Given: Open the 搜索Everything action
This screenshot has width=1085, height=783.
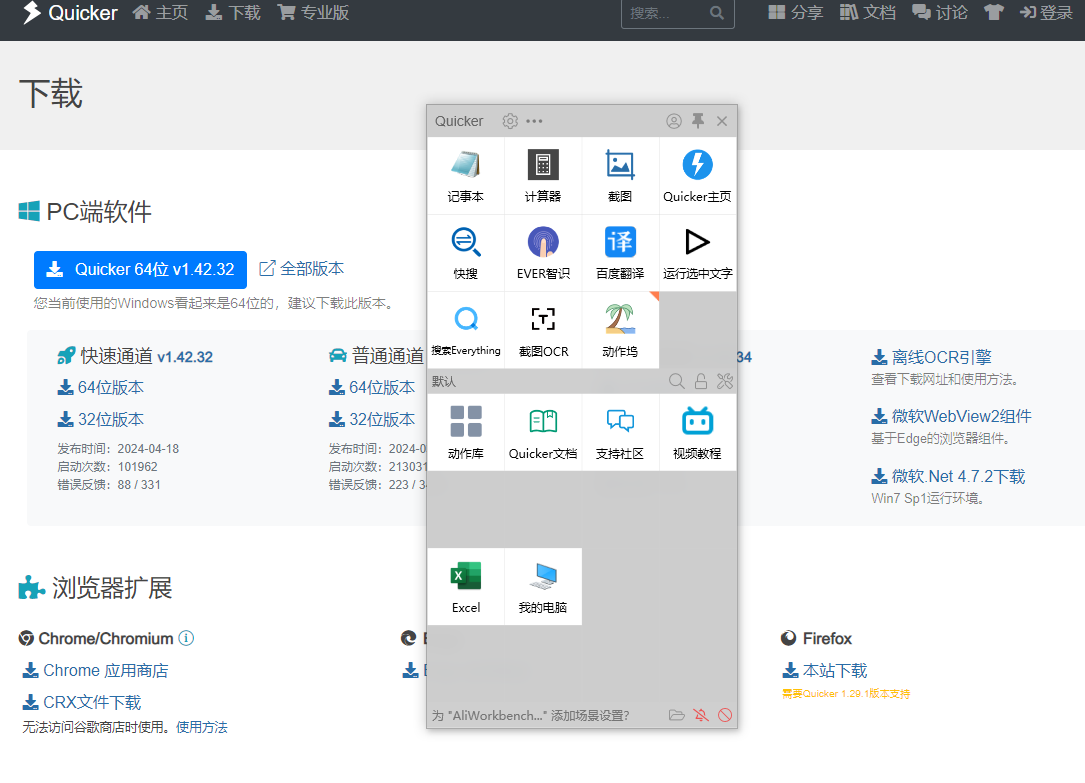Looking at the screenshot, I should click(x=466, y=330).
